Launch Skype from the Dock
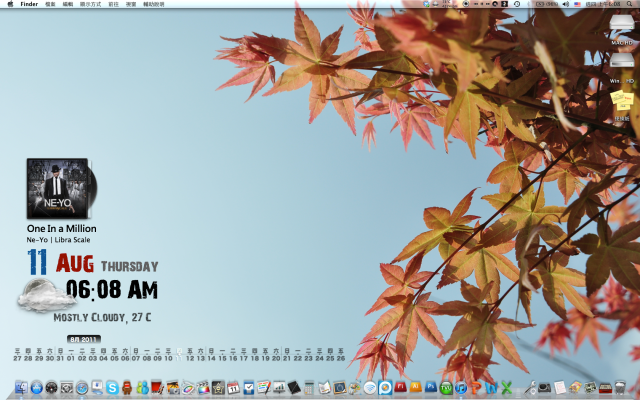The height and width of the screenshot is (400, 640). [112, 388]
